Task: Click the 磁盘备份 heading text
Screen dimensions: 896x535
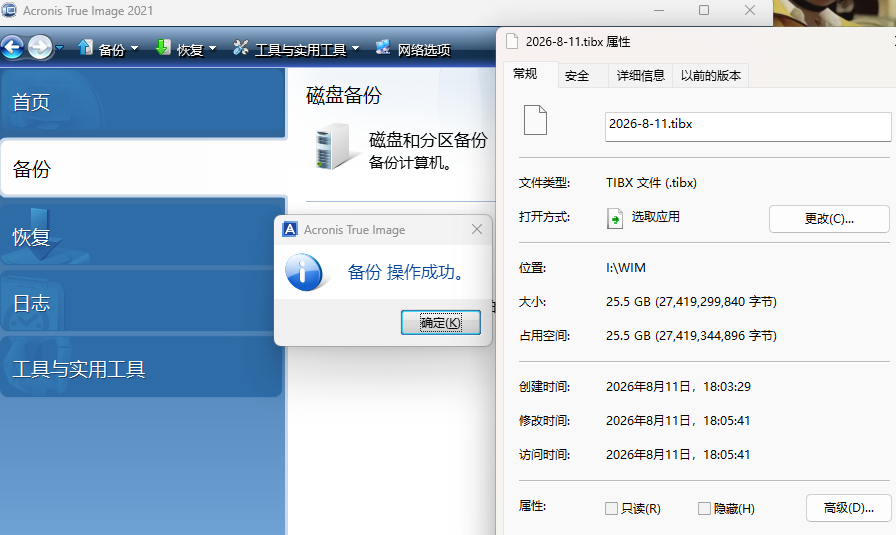Action: pos(344,95)
